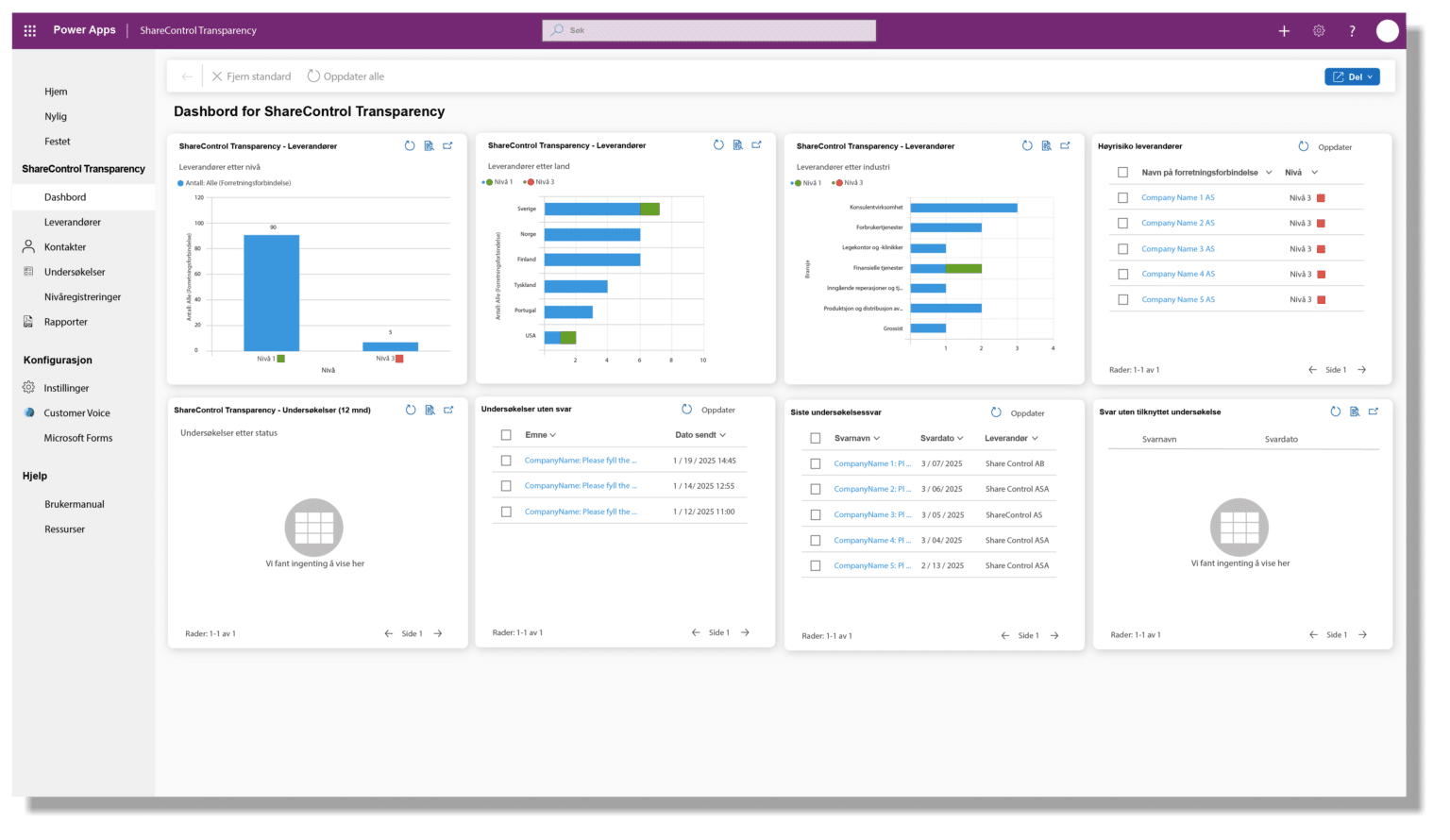Check the CompanyName 1 row in Siste undersøkelsessvar

[816, 463]
